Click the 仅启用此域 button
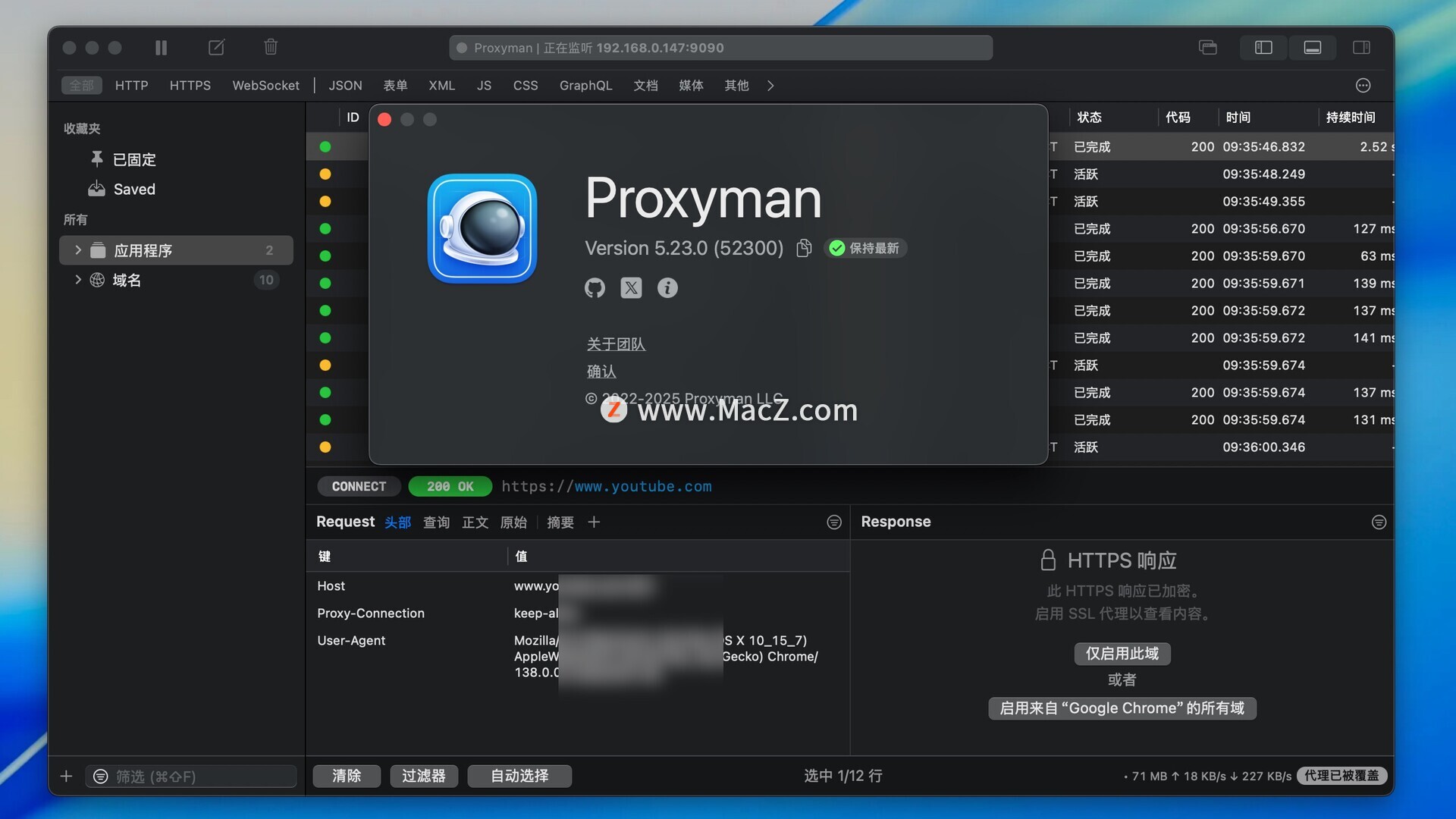The height and width of the screenshot is (819, 1456). [x=1122, y=654]
